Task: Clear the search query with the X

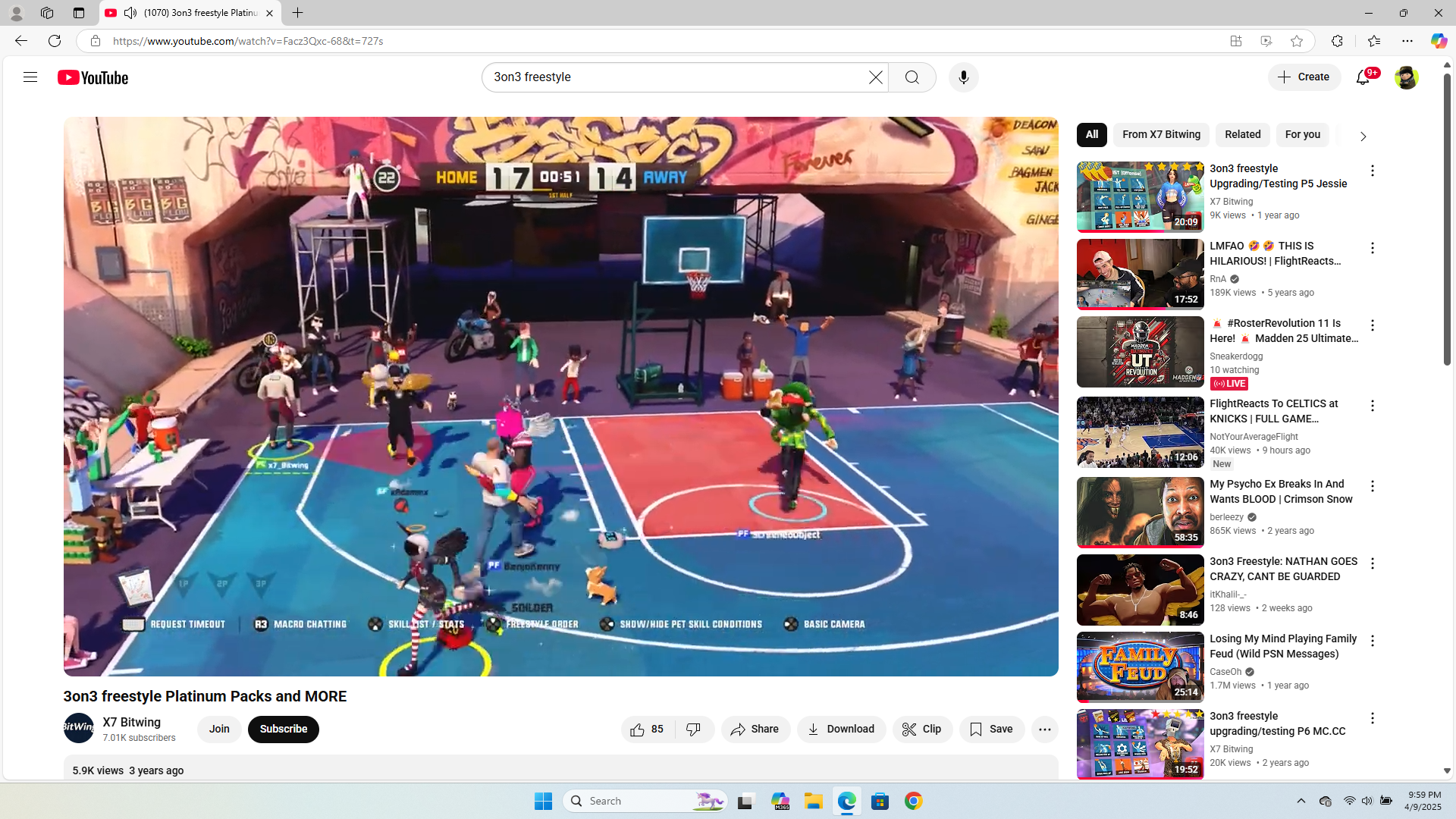Action: click(x=876, y=77)
